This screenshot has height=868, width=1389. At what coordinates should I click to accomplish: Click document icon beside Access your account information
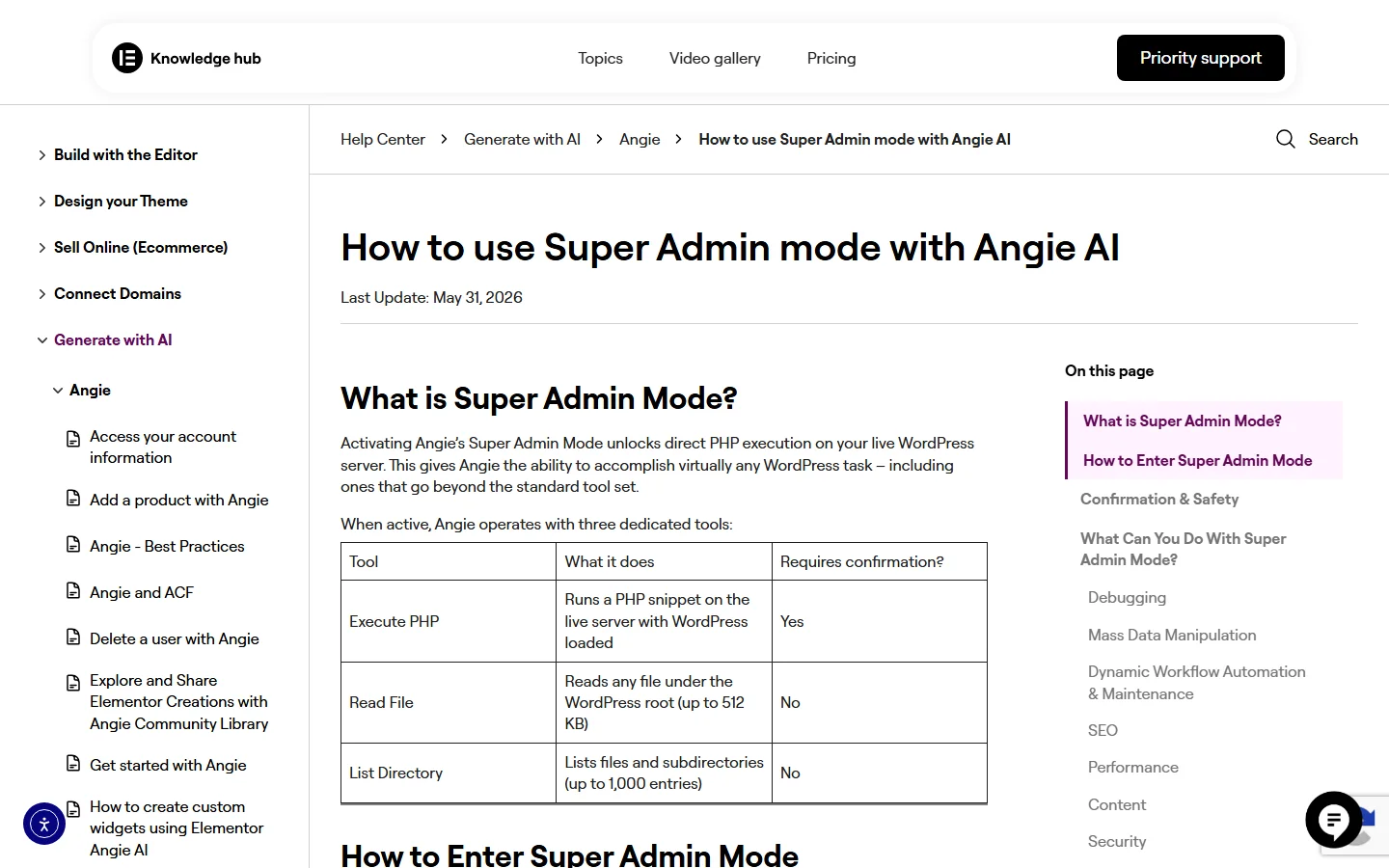[73, 439]
